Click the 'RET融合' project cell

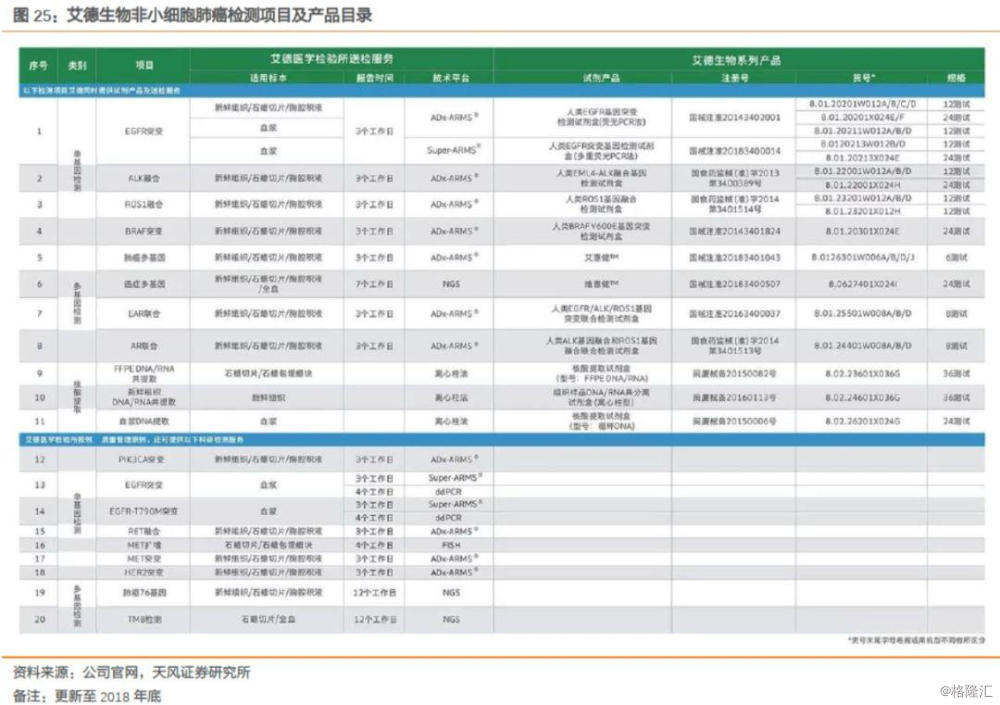pyautogui.click(x=144, y=531)
